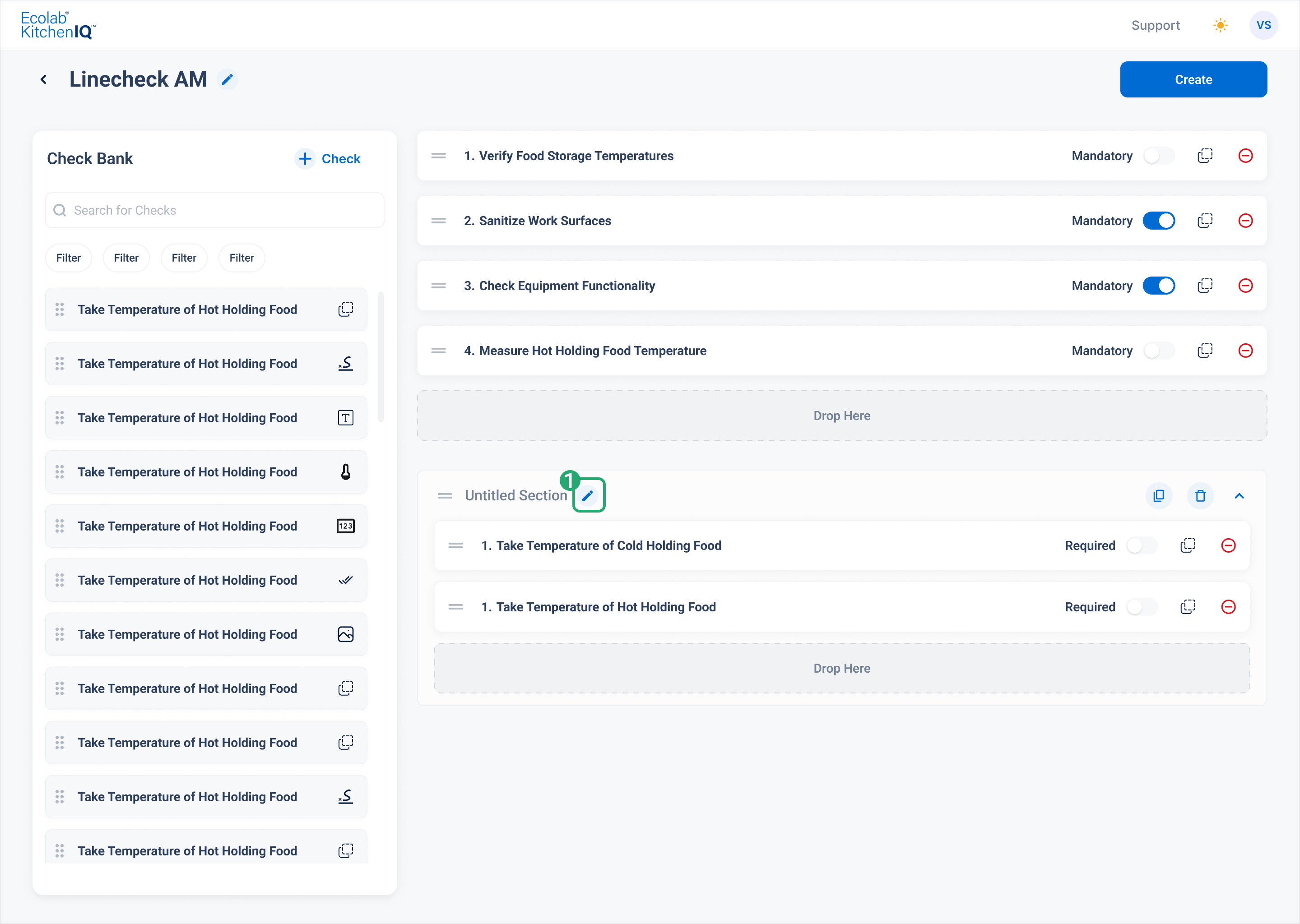The image size is (1300, 924).
Task: Click '1. Take Temperature of Cold Holding Food' text
Action: point(601,545)
